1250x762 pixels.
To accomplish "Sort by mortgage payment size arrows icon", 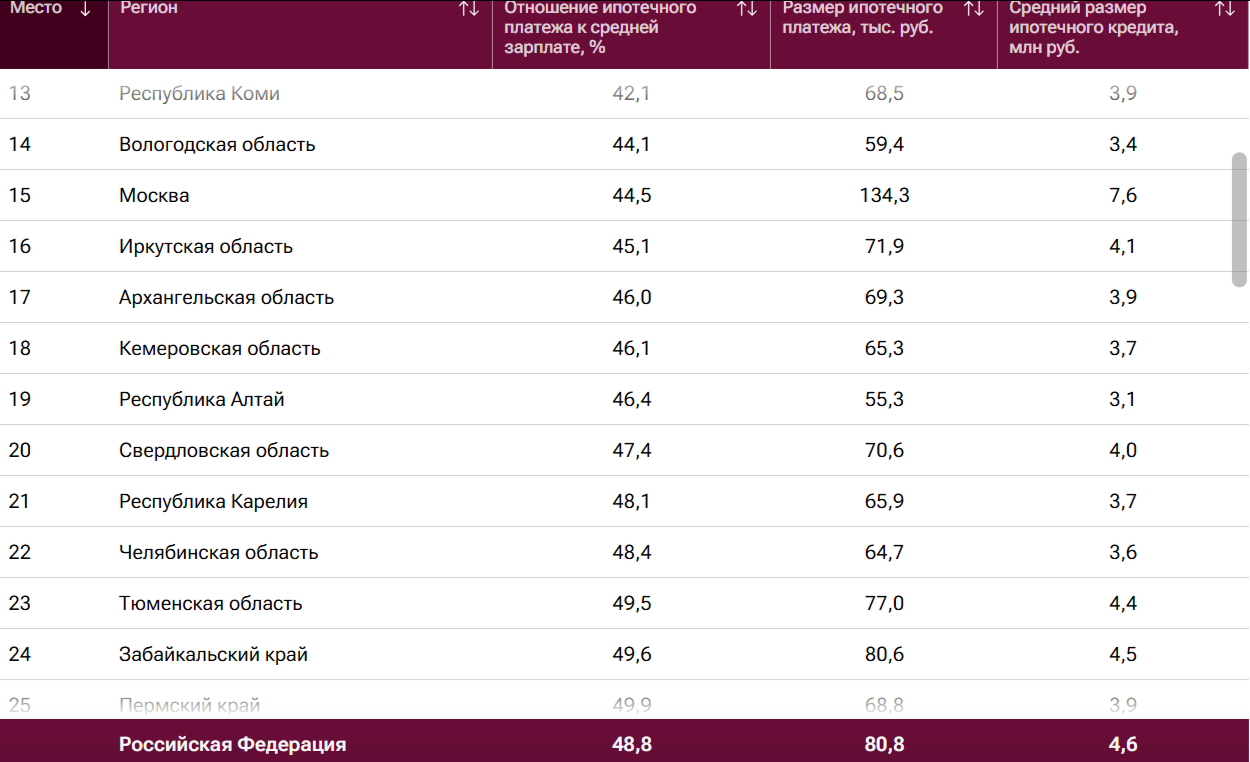I will [x=973, y=9].
